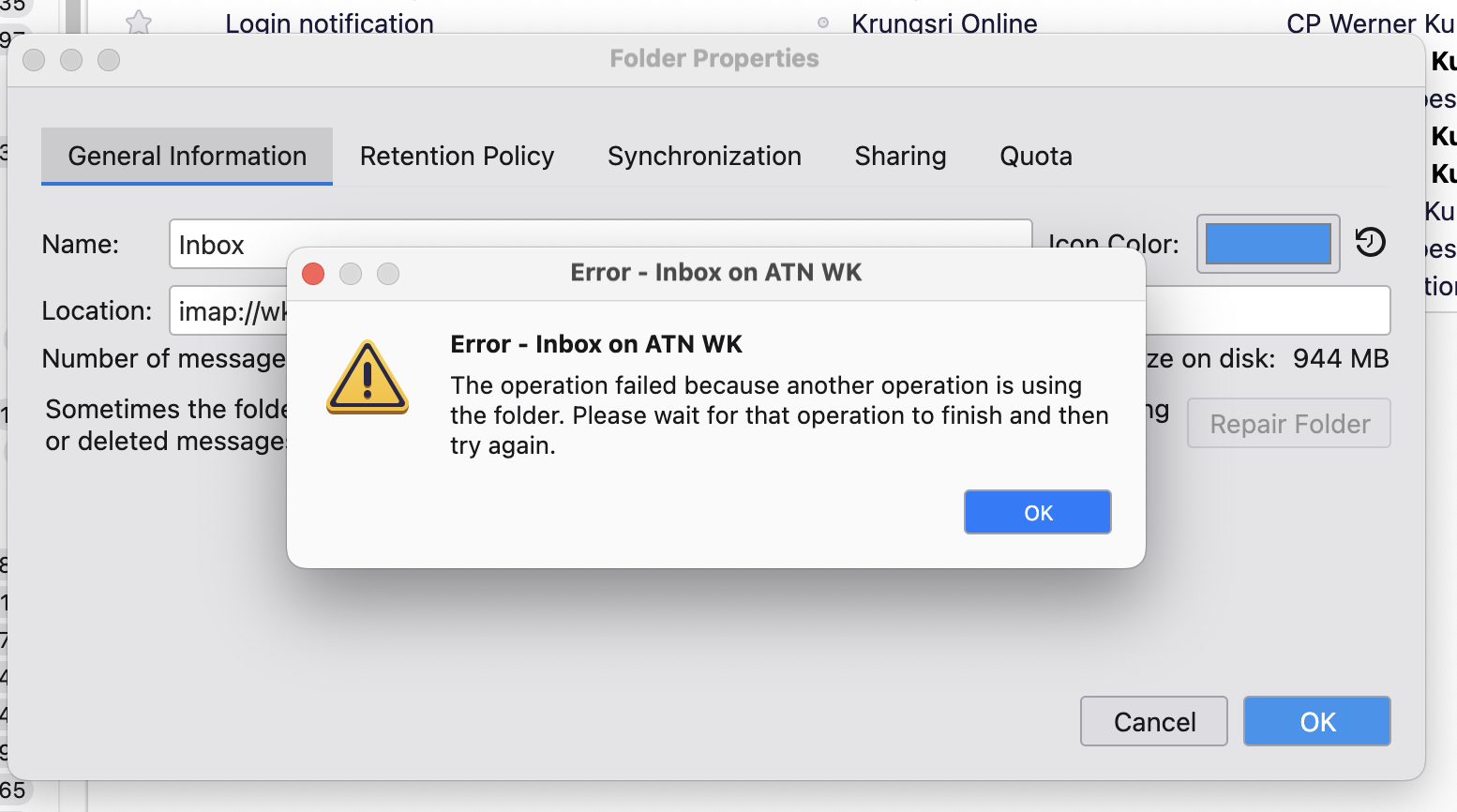The height and width of the screenshot is (812, 1457).
Task: Open the Retention Policy tab
Action: click(457, 156)
